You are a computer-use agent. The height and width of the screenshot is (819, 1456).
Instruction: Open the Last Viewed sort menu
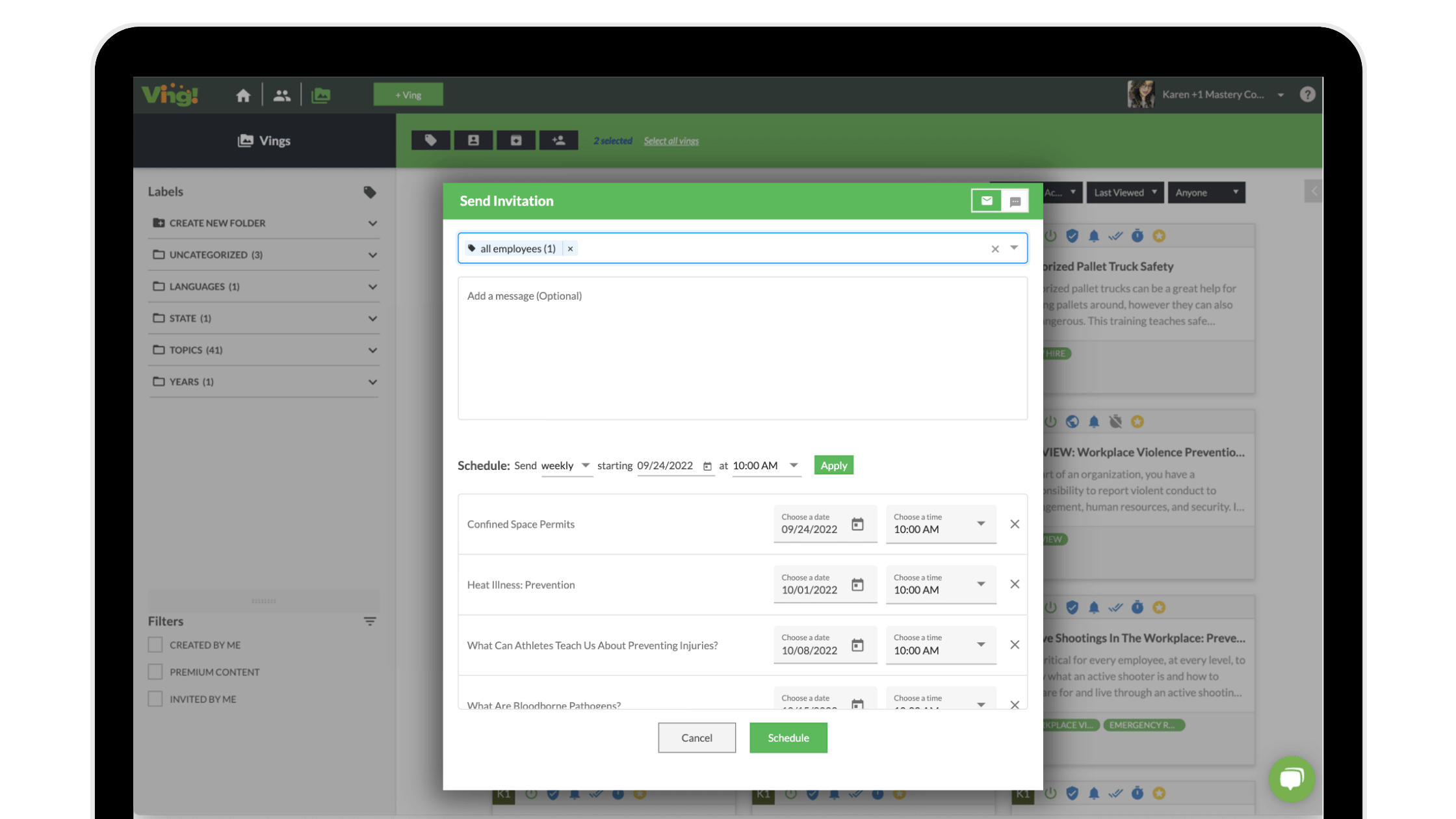pos(1124,192)
